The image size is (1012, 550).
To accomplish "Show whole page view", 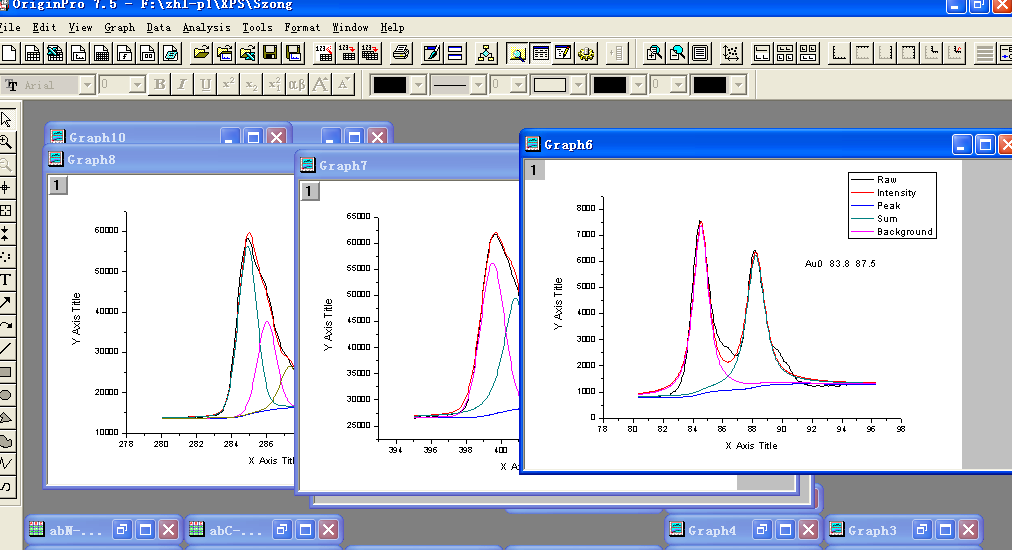I will pyautogui.click(x=700, y=53).
